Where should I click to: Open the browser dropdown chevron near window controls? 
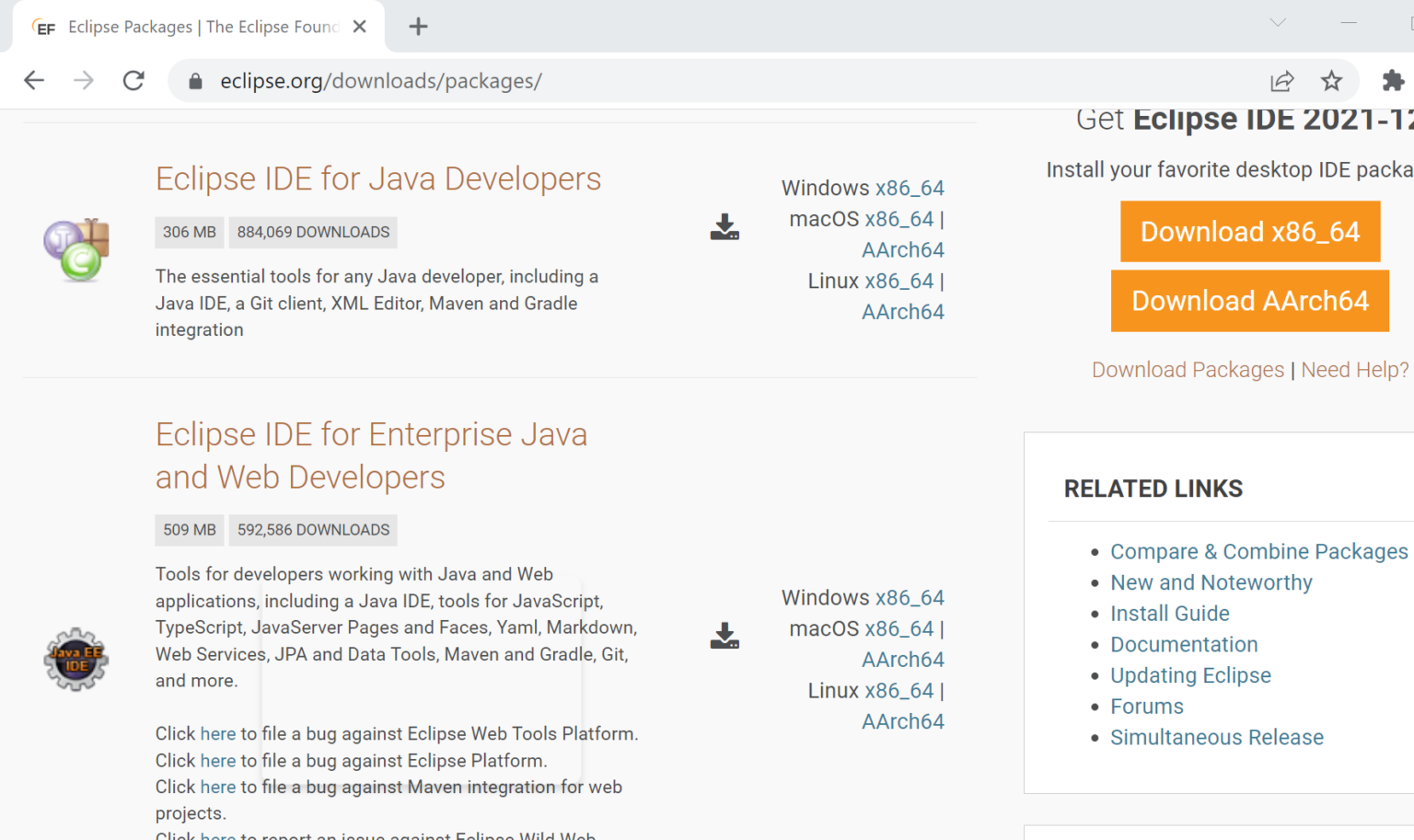1277,22
